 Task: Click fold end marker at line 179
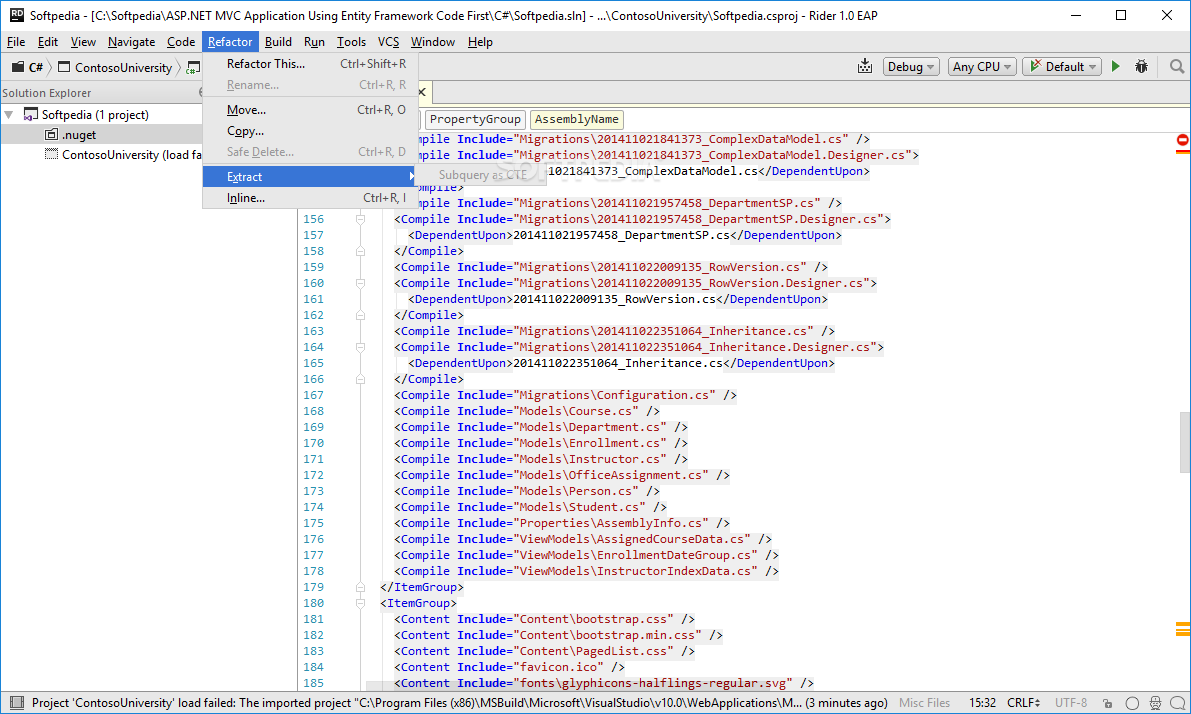pyautogui.click(x=361, y=587)
